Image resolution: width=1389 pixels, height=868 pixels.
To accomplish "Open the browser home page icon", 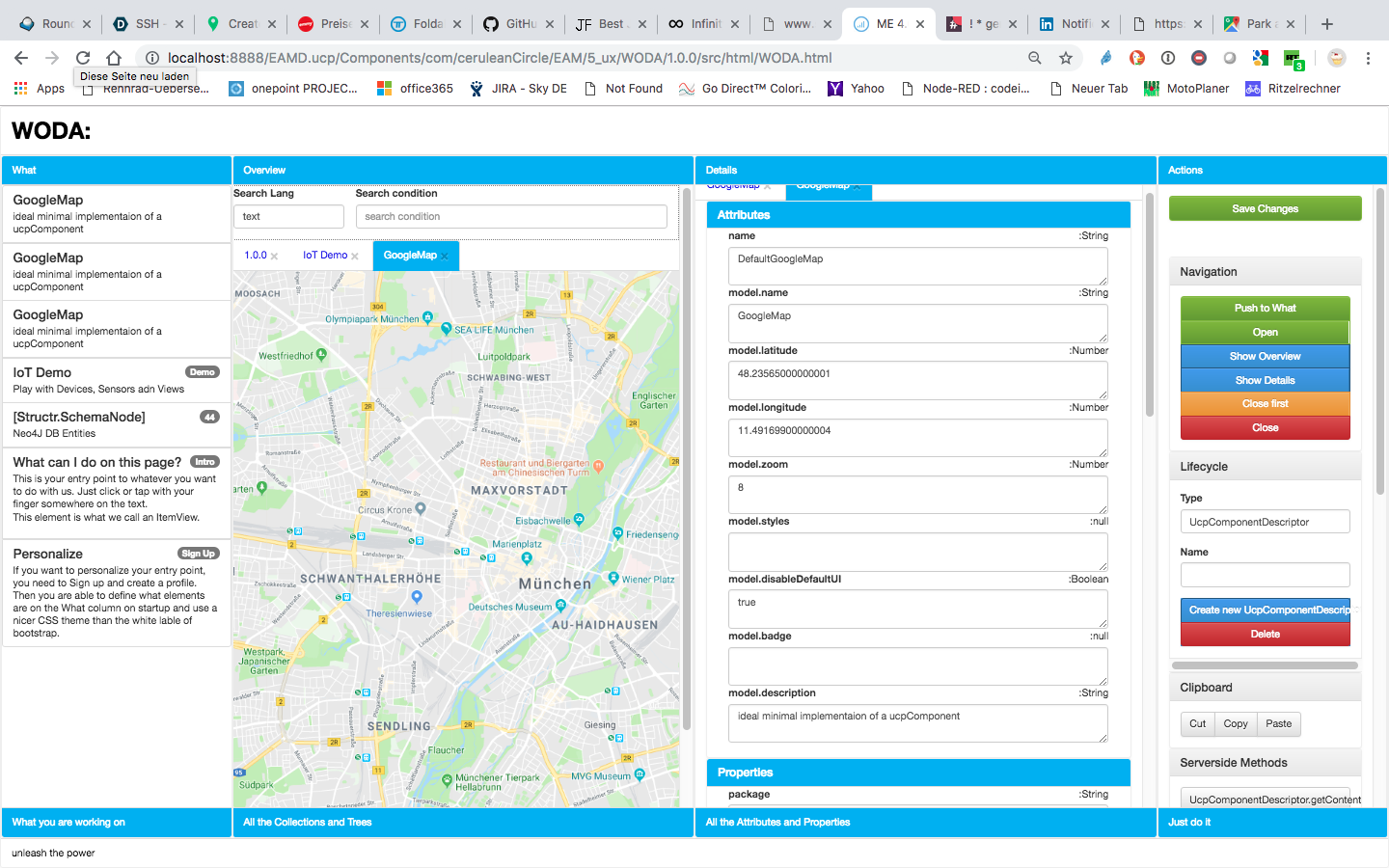I will [114, 58].
